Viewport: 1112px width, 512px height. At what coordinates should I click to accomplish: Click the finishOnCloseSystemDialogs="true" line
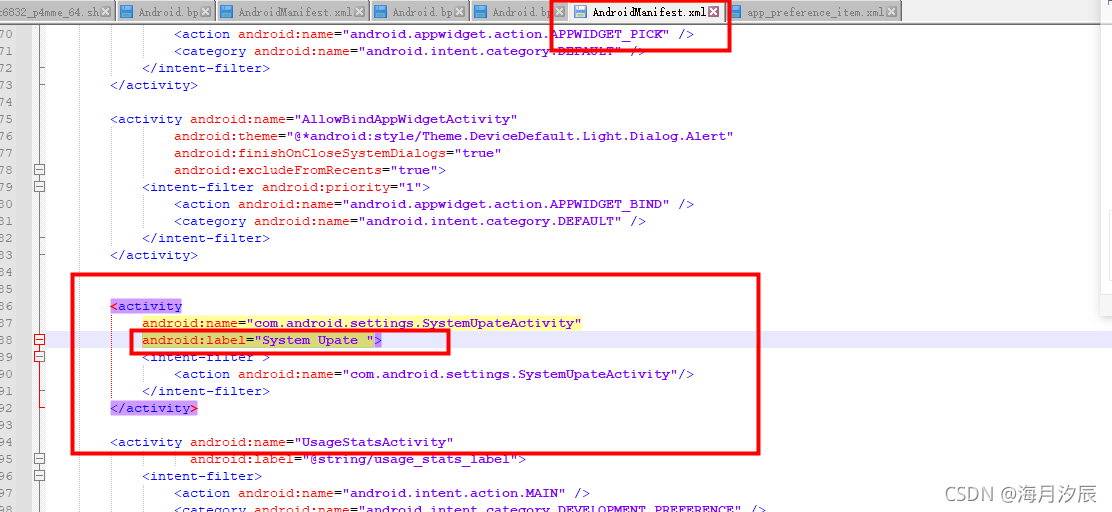[x=338, y=153]
